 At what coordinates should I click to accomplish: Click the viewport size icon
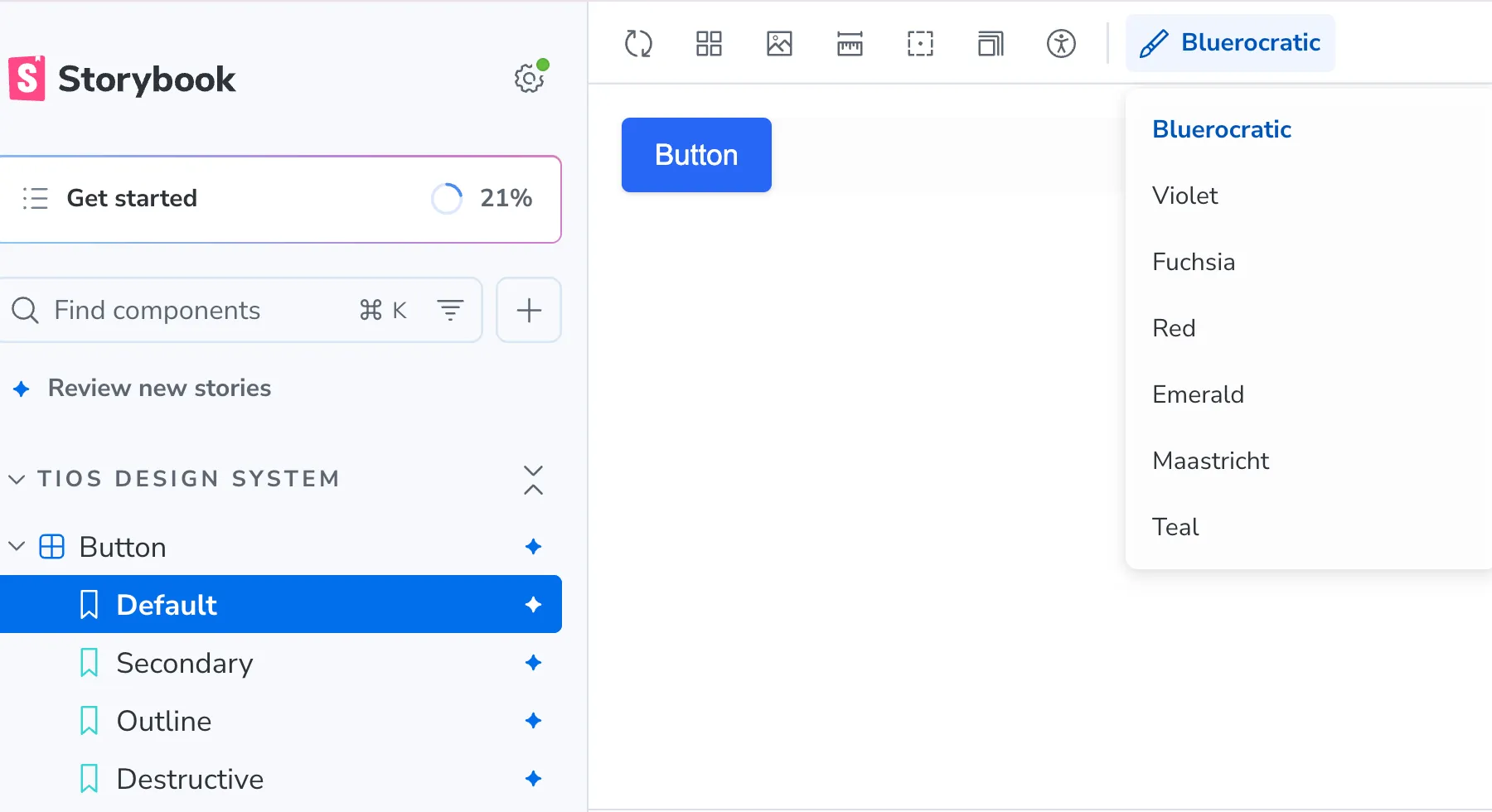coord(991,43)
